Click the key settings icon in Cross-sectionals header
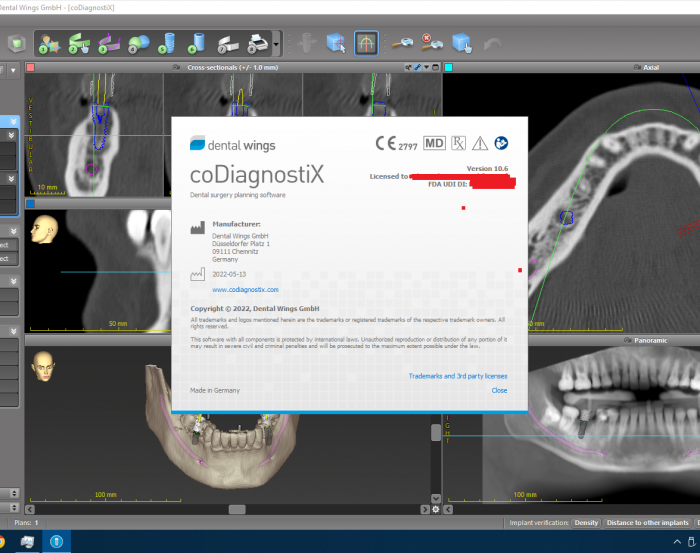 tap(408, 67)
